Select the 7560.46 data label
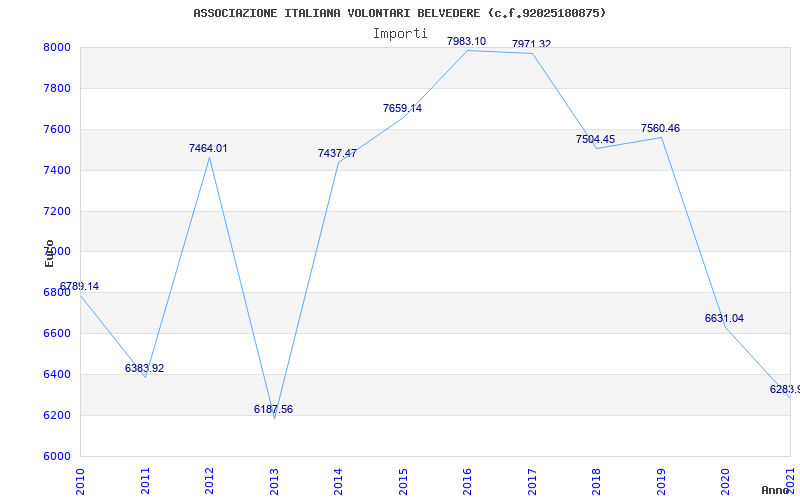800x500 pixels. pyautogui.click(x=661, y=128)
